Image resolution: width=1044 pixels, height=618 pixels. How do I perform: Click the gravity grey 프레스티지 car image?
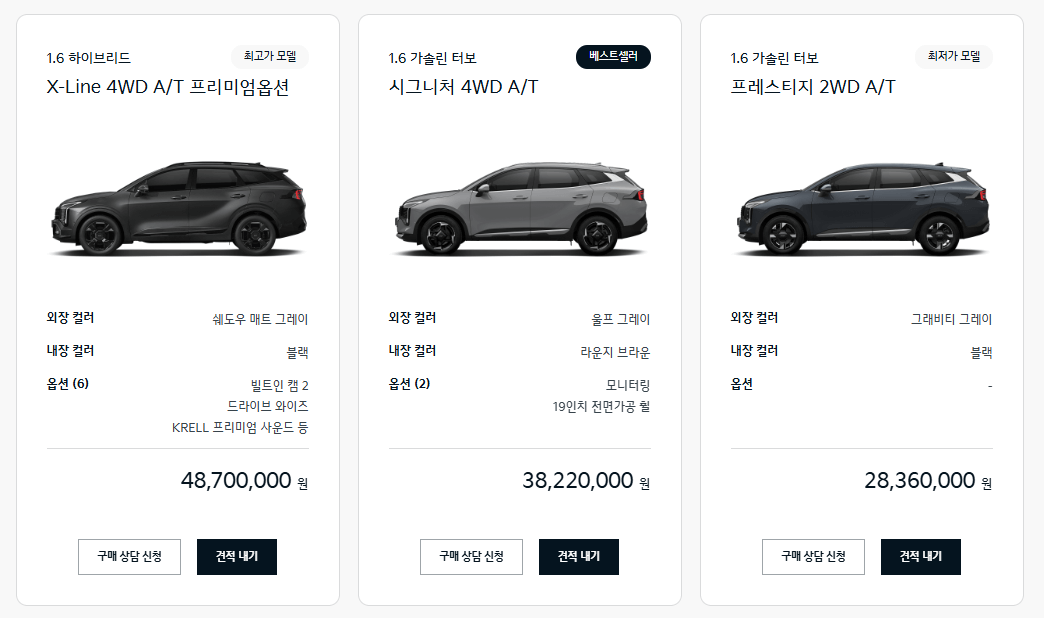pos(862,210)
